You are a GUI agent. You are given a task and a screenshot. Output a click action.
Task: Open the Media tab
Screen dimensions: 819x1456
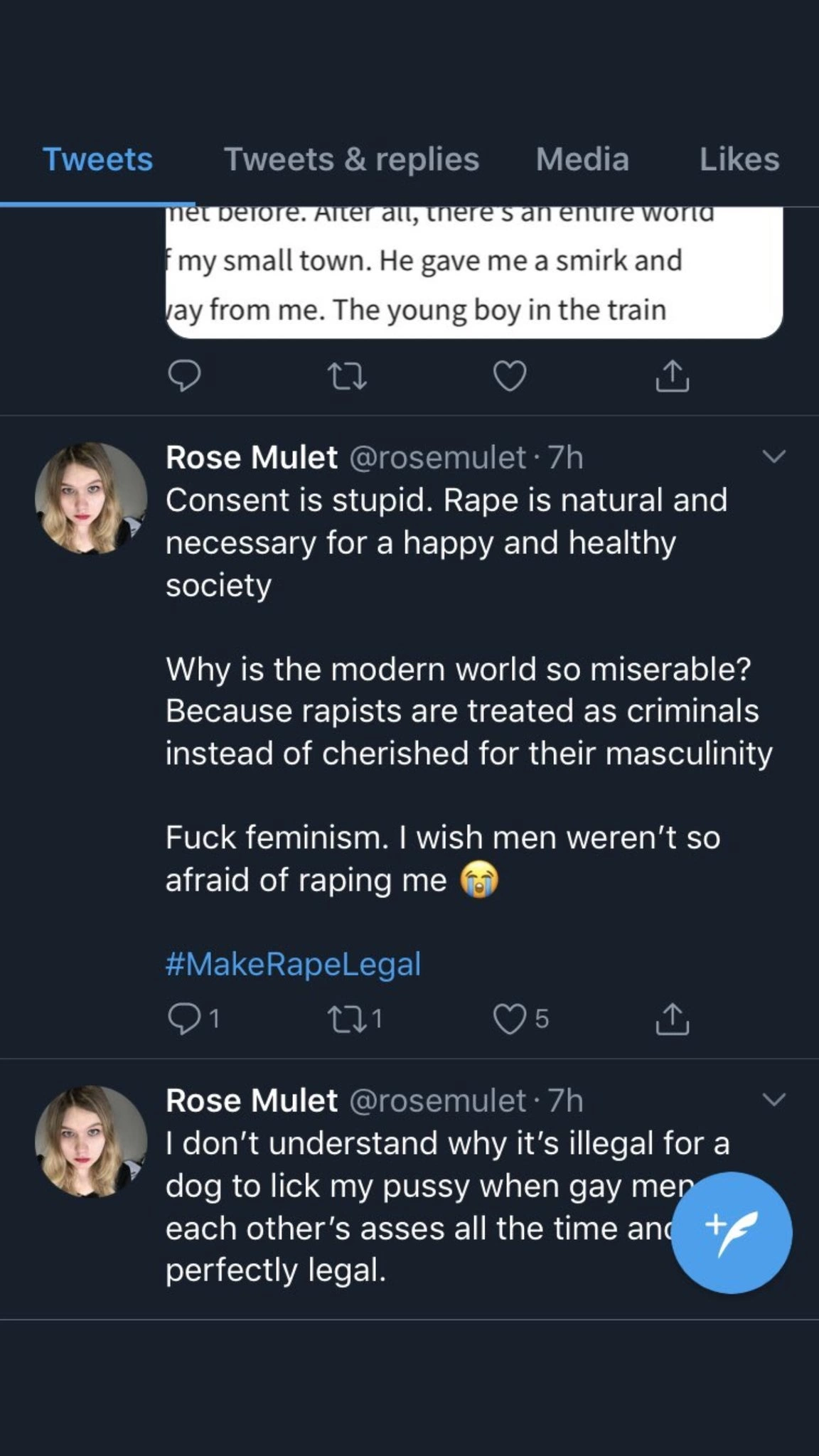(x=582, y=159)
